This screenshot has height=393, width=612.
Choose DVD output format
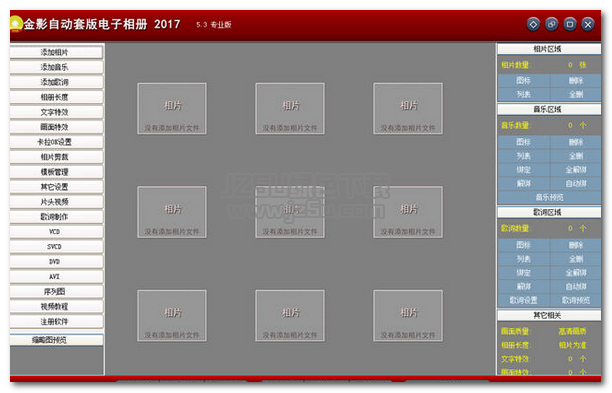56,261
